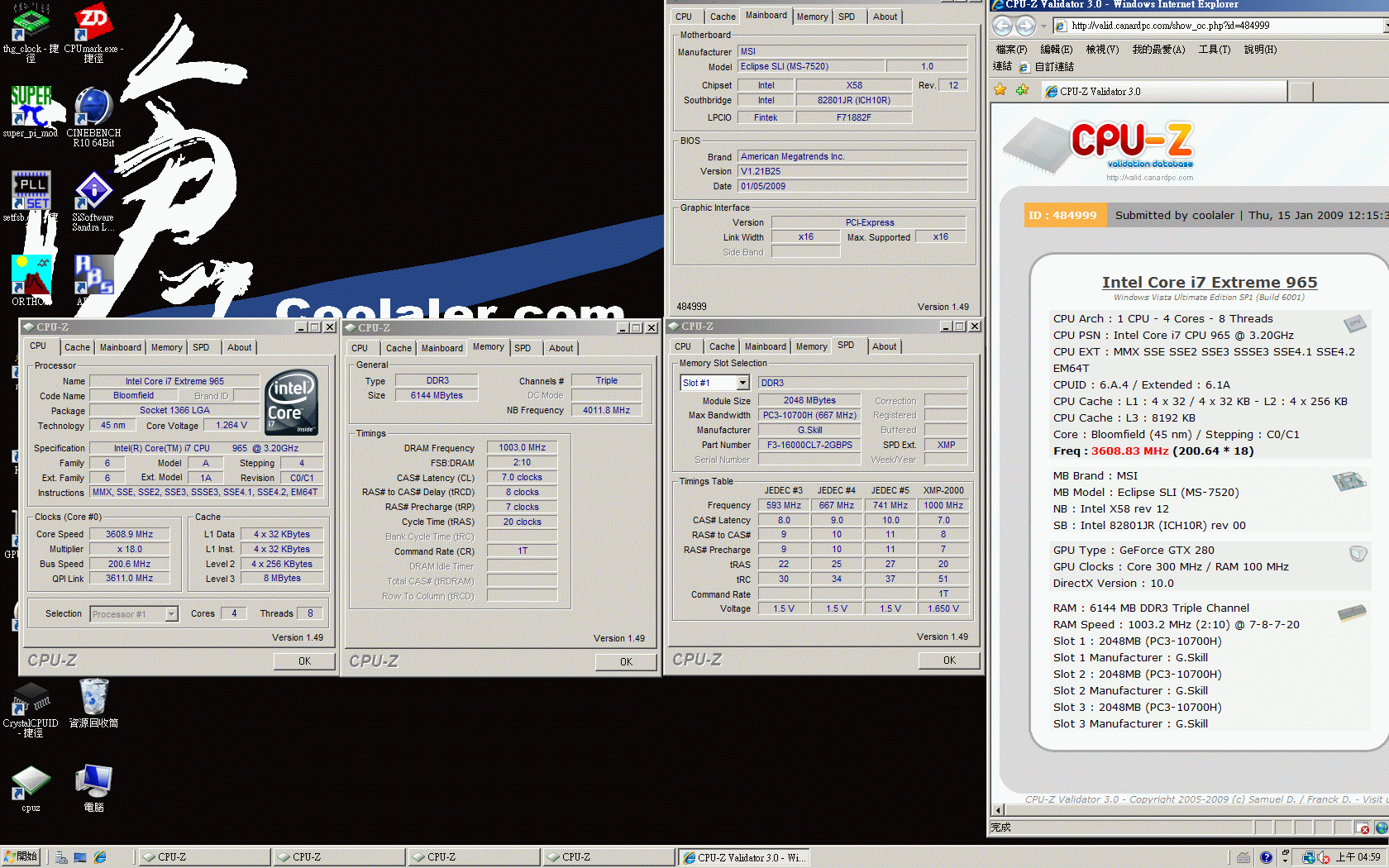
Task: Open the ORTHOS desktop shortcut
Action: pos(31,279)
